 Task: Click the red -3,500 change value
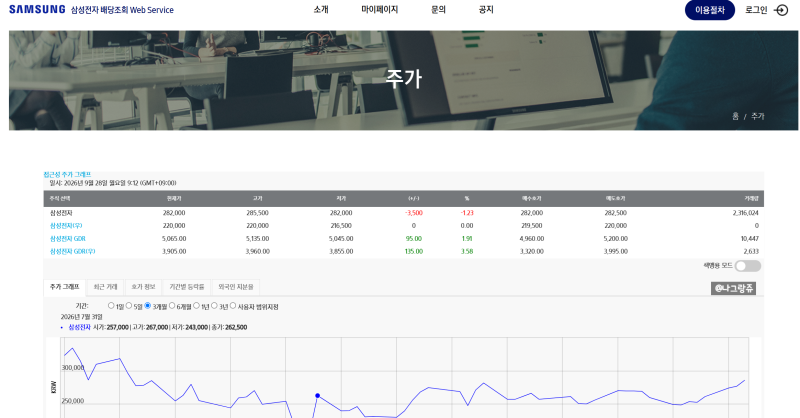coord(414,213)
